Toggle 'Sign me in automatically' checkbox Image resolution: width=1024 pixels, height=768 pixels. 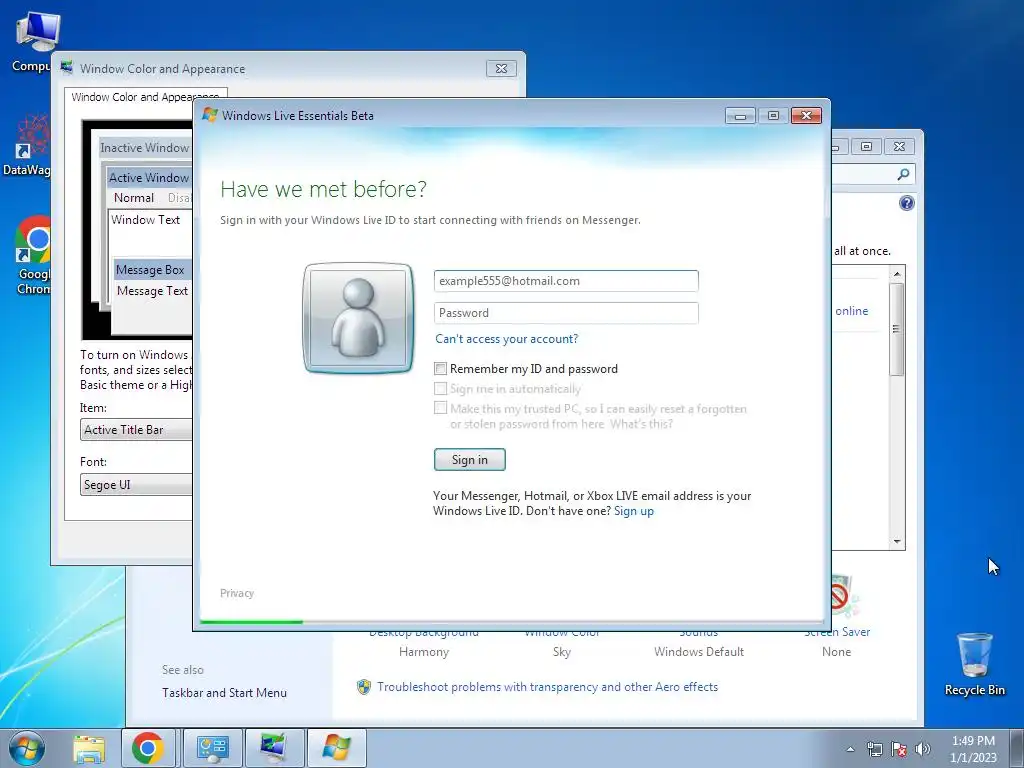[441, 389]
